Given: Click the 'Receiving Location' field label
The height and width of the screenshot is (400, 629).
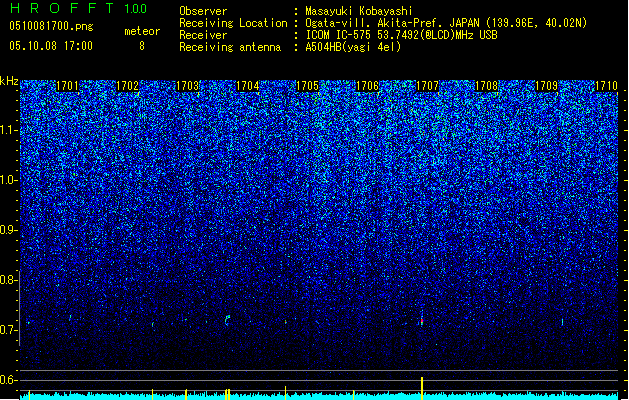Looking at the screenshot, I should pos(233,23).
